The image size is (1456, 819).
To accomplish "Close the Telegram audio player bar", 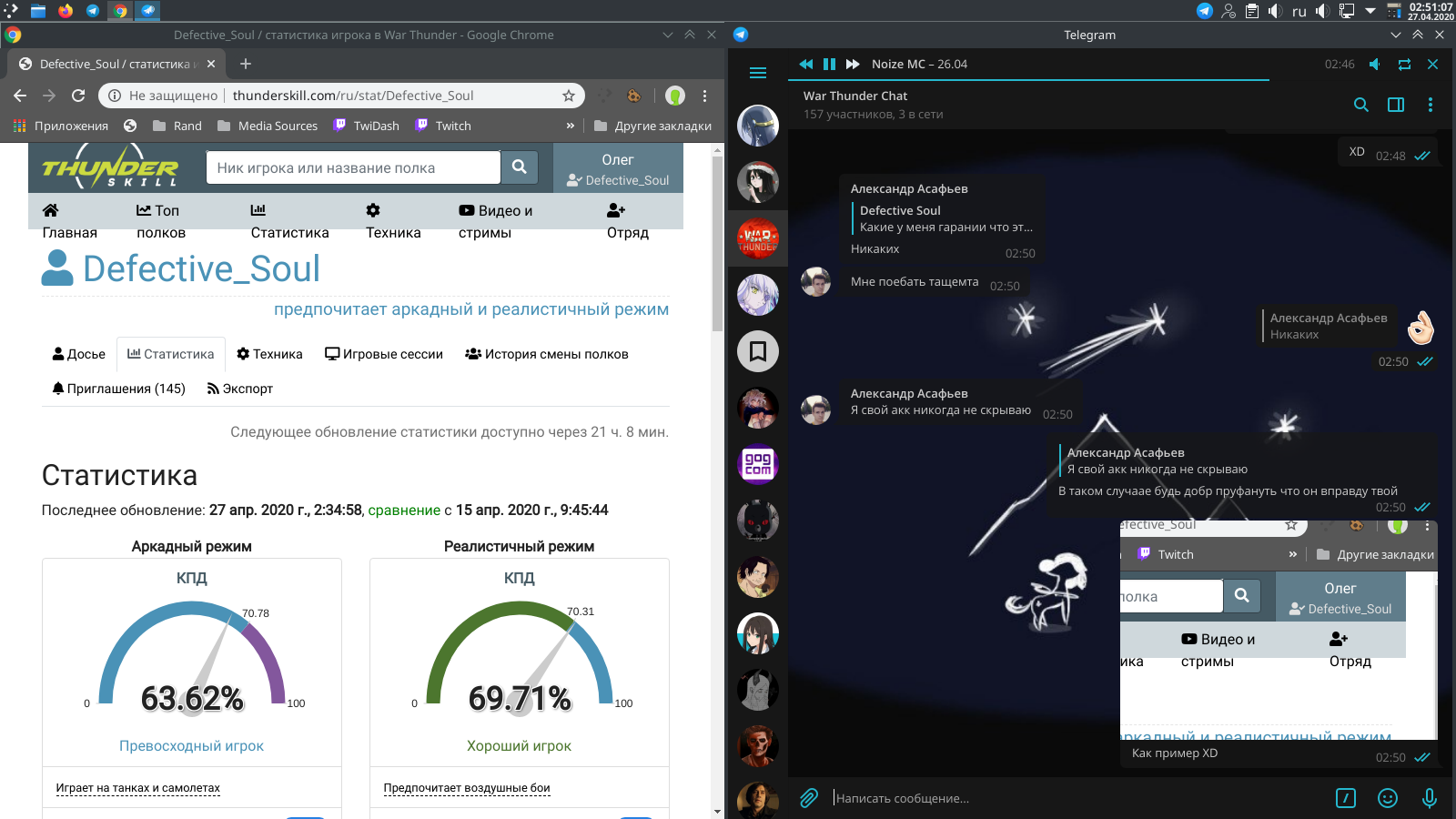I will pyautogui.click(x=1432, y=64).
